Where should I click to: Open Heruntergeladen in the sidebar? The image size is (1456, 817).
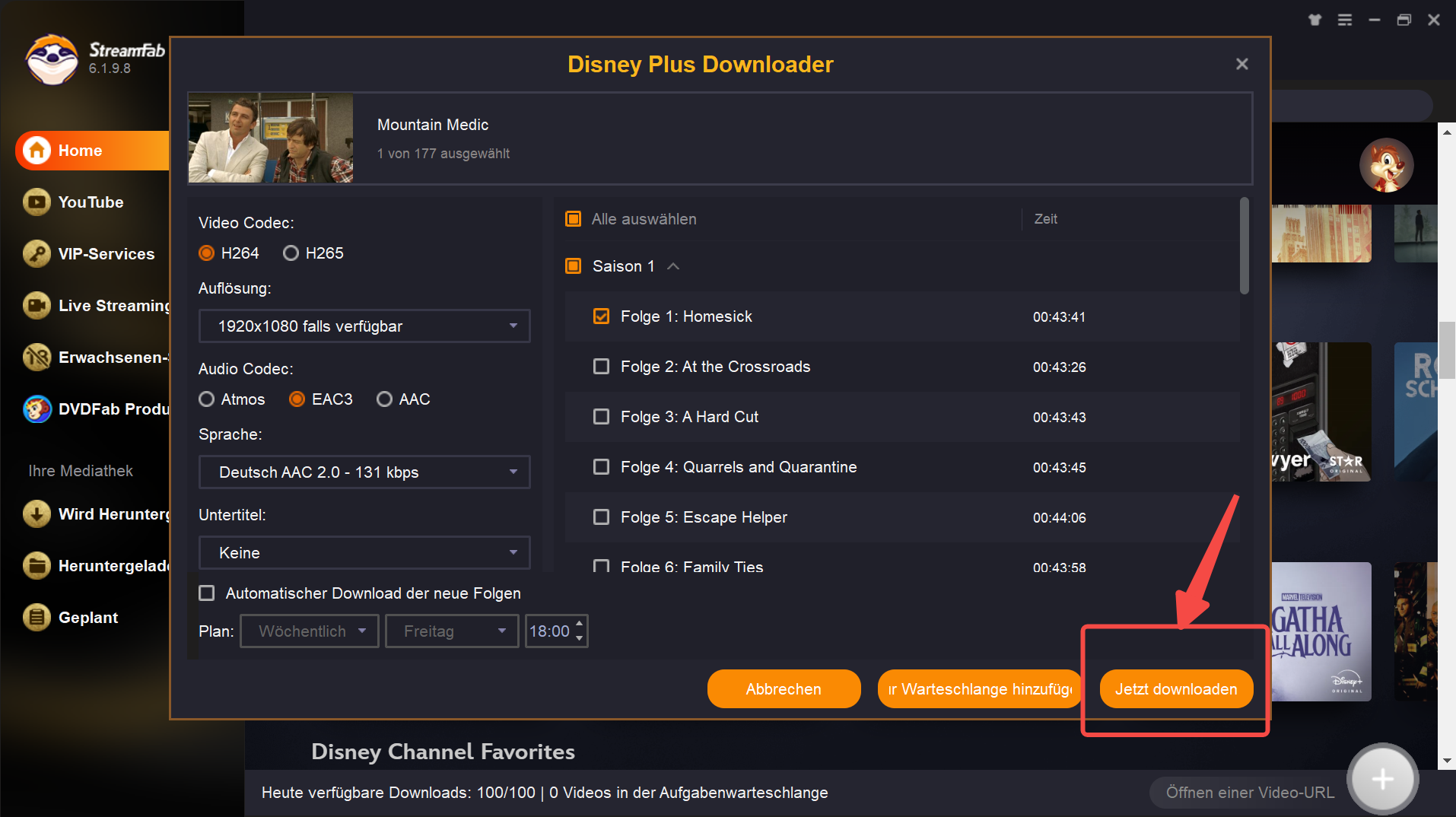tap(114, 566)
